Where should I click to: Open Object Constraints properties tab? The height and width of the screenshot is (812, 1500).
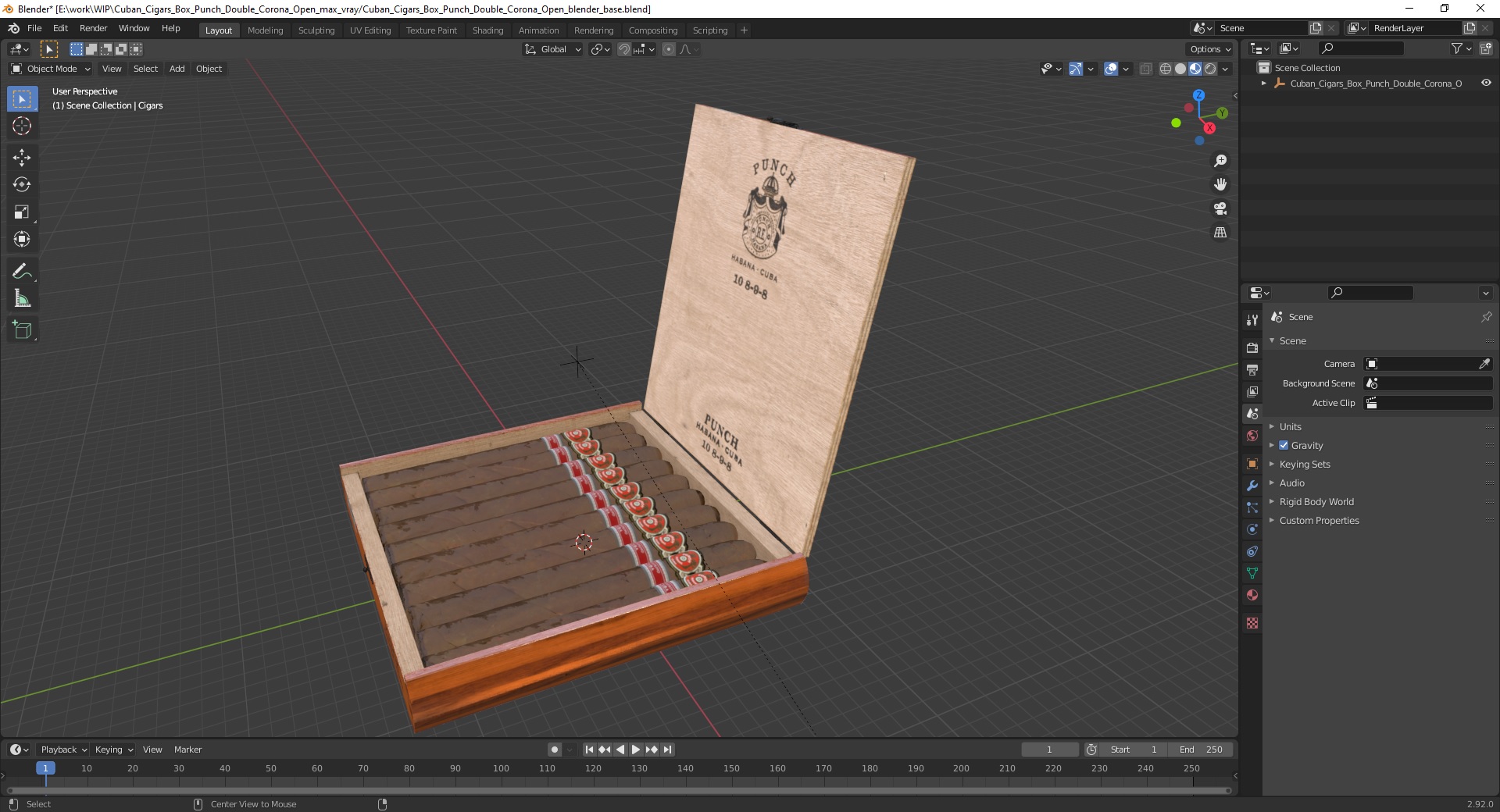point(1252,551)
